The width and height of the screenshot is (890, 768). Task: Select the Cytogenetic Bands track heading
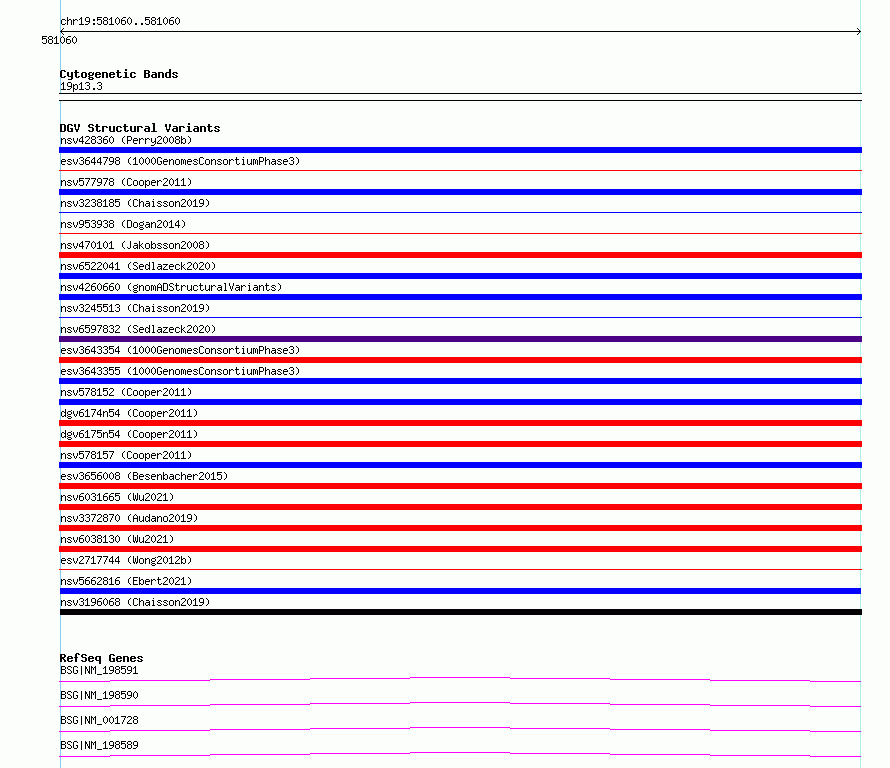pos(119,74)
